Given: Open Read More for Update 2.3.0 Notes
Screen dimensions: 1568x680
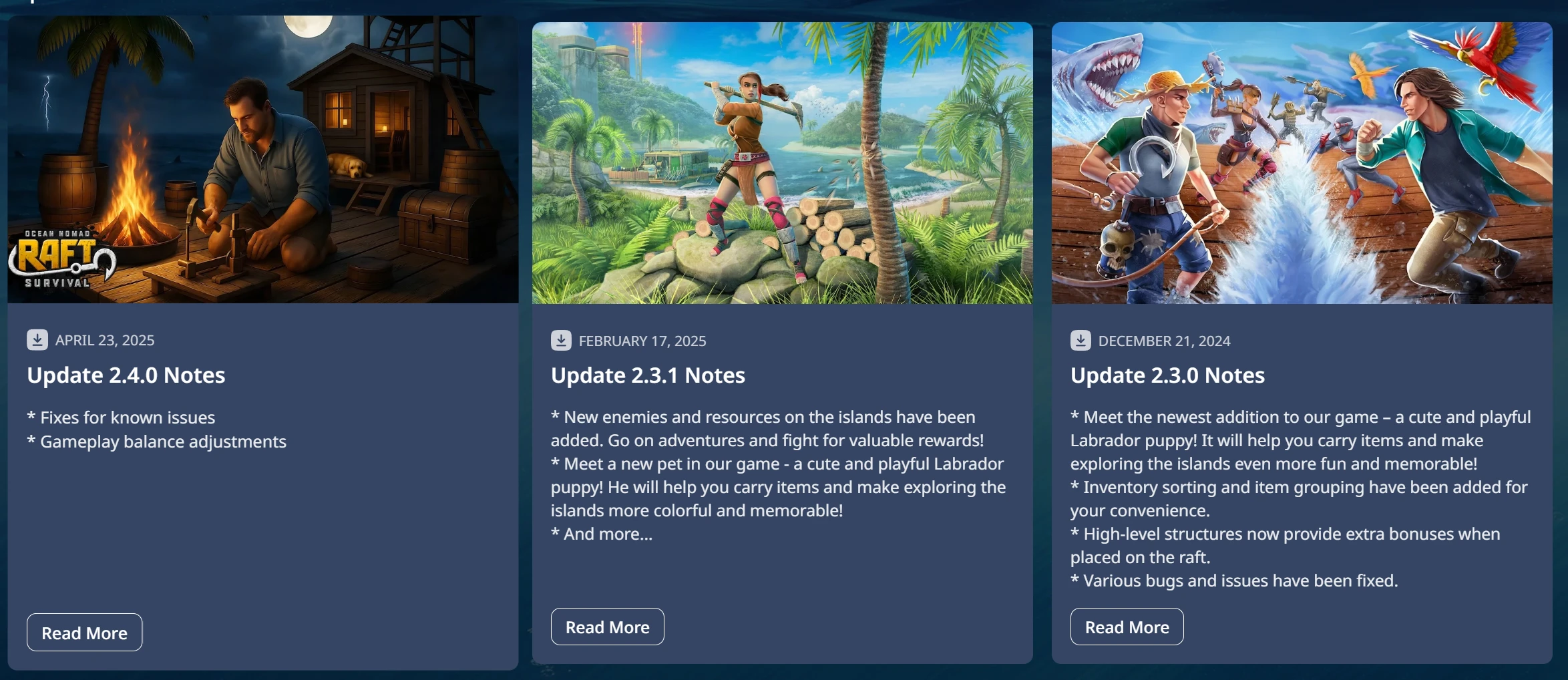Looking at the screenshot, I should (1127, 627).
